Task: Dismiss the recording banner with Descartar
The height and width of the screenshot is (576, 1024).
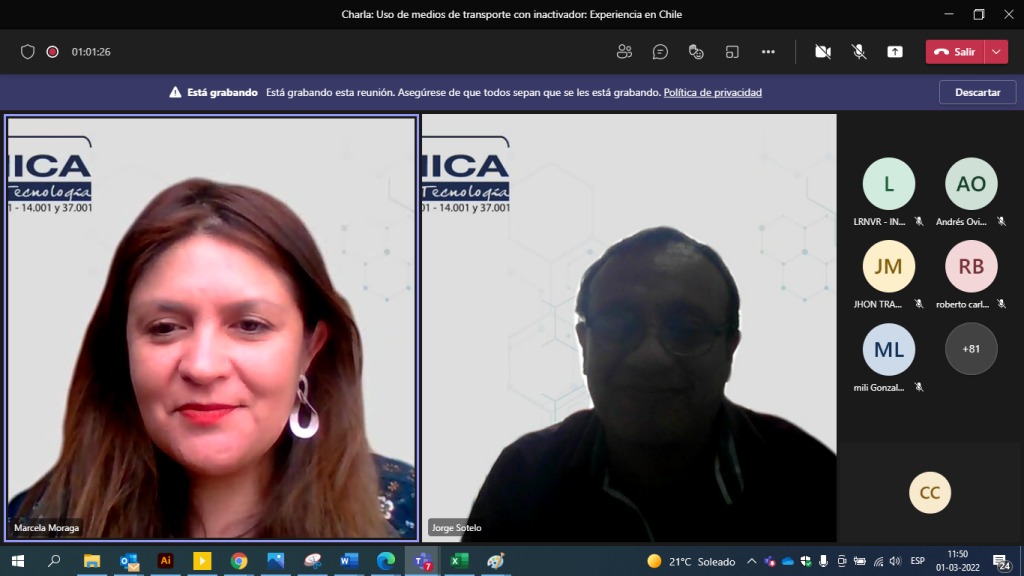Action: click(x=977, y=92)
